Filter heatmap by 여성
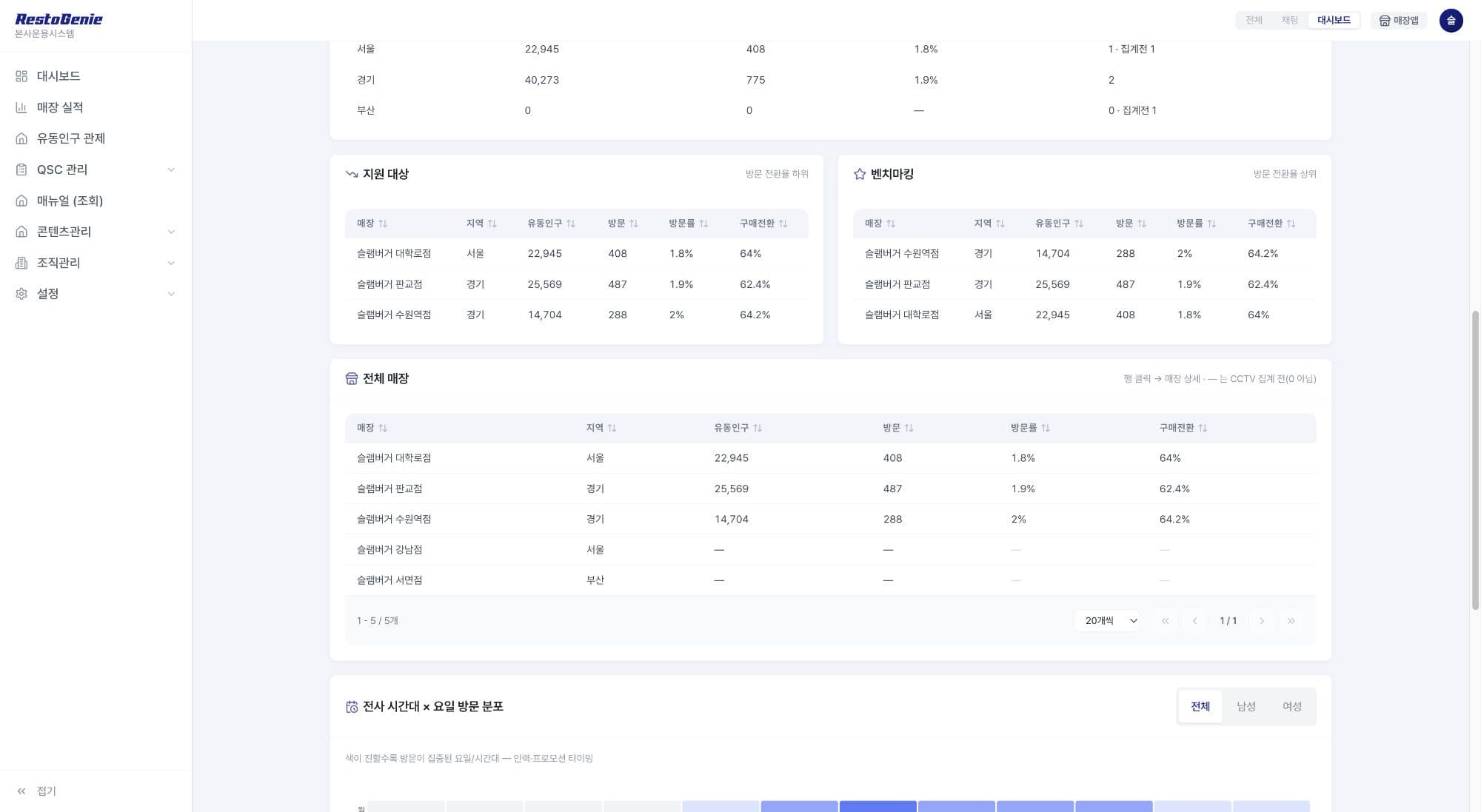This screenshot has width=1481, height=812. click(1292, 706)
